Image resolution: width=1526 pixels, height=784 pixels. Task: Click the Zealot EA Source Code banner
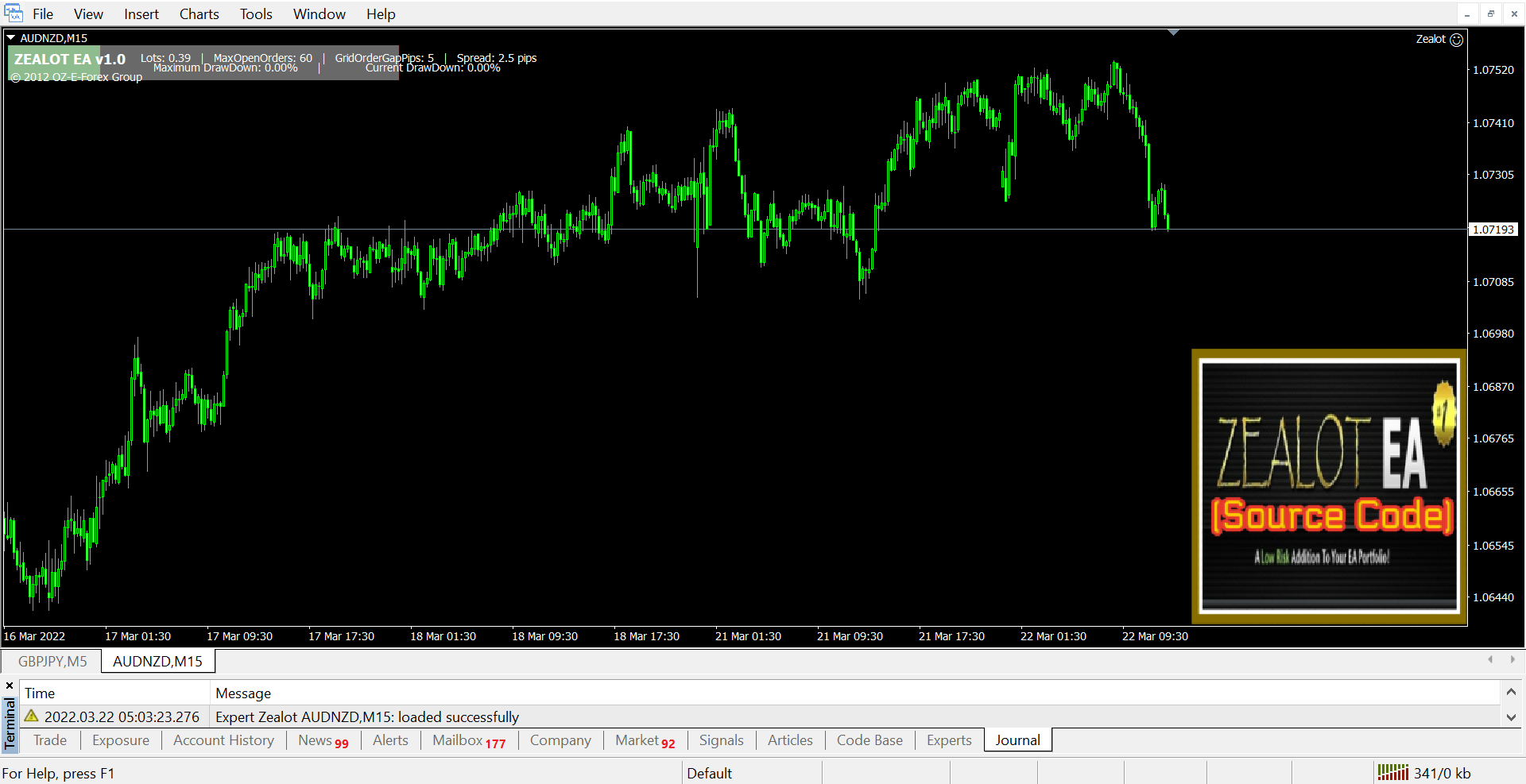(1329, 486)
